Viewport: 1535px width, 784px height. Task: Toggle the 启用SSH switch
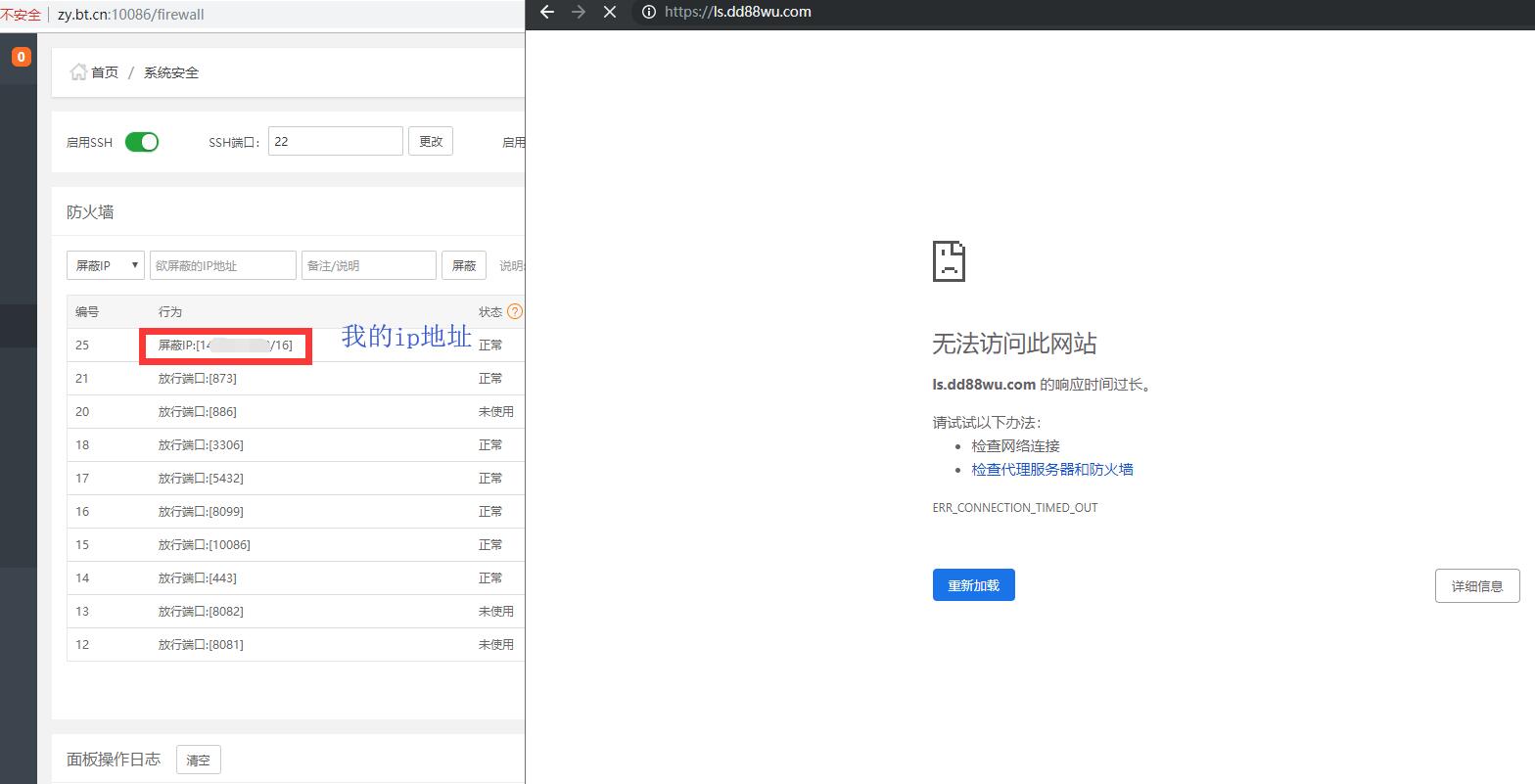(142, 142)
